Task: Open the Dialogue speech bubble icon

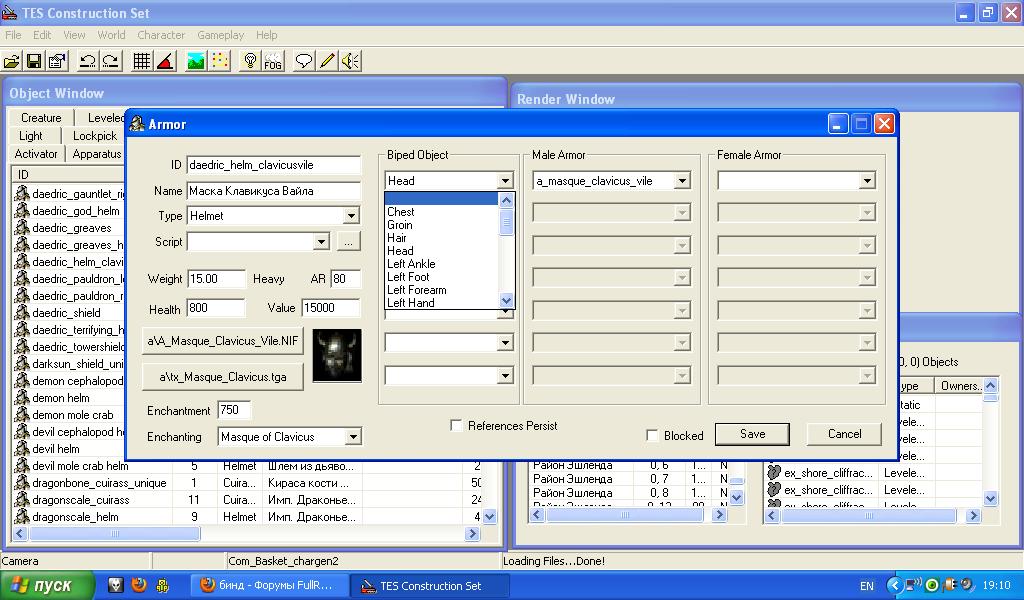Action: point(304,61)
